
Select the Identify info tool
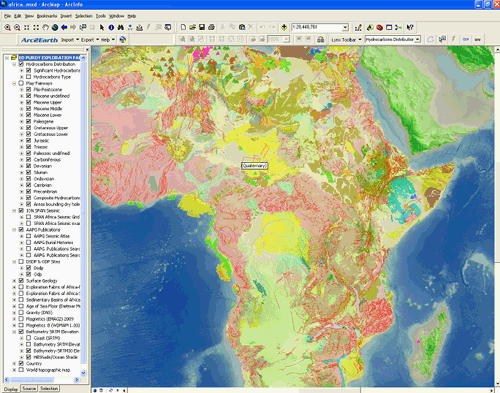(x=111, y=27)
